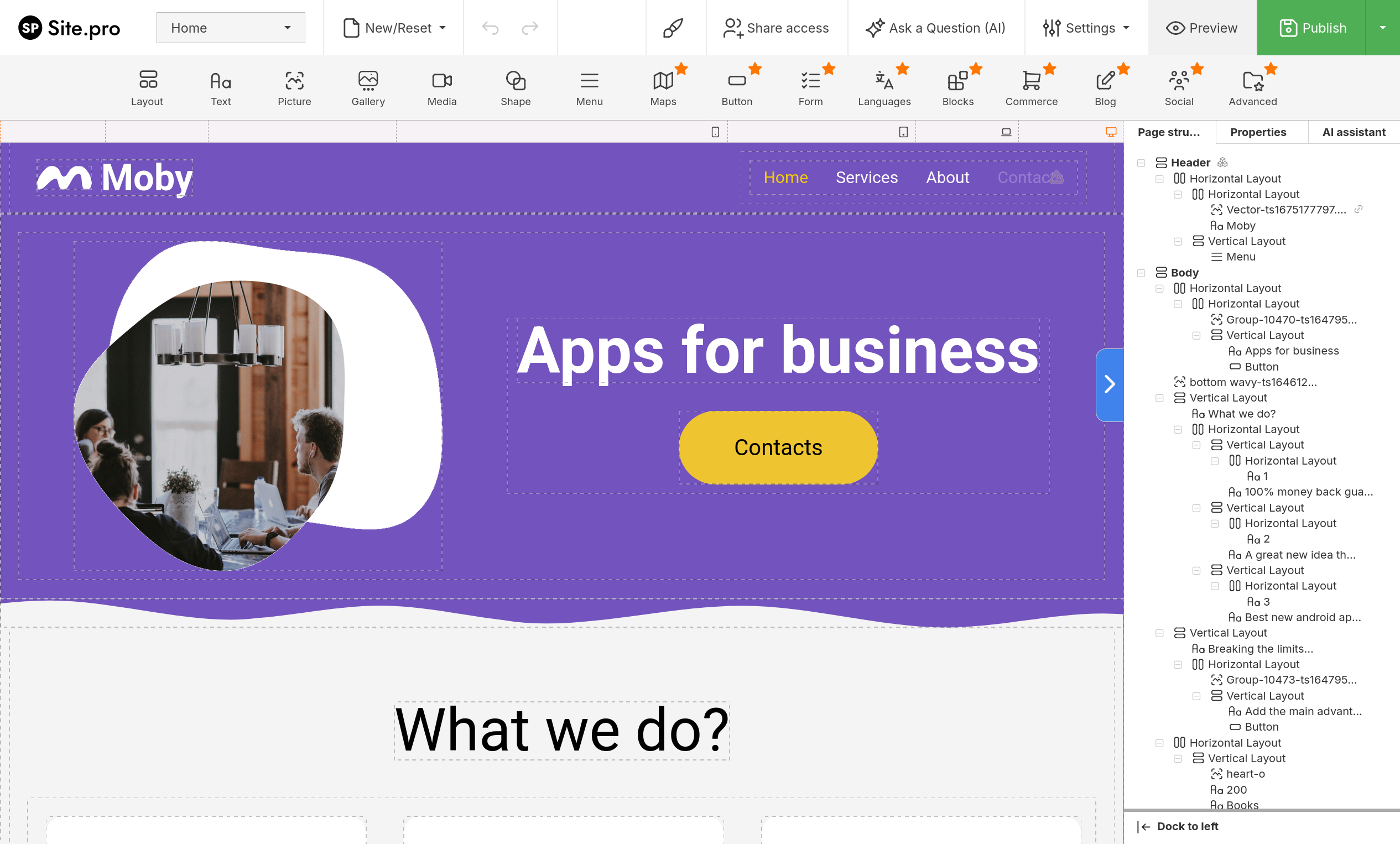Open the Maps tool
The height and width of the screenshot is (844, 1400).
tap(663, 88)
